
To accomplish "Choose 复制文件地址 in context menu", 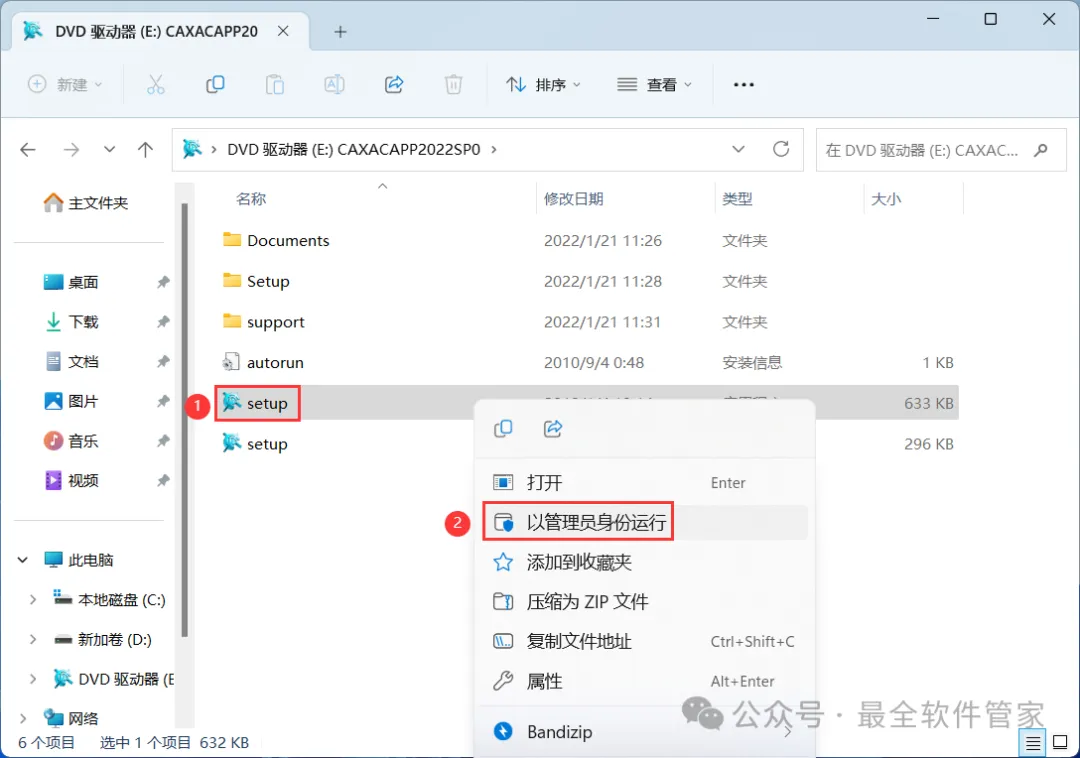I will click(644, 642).
